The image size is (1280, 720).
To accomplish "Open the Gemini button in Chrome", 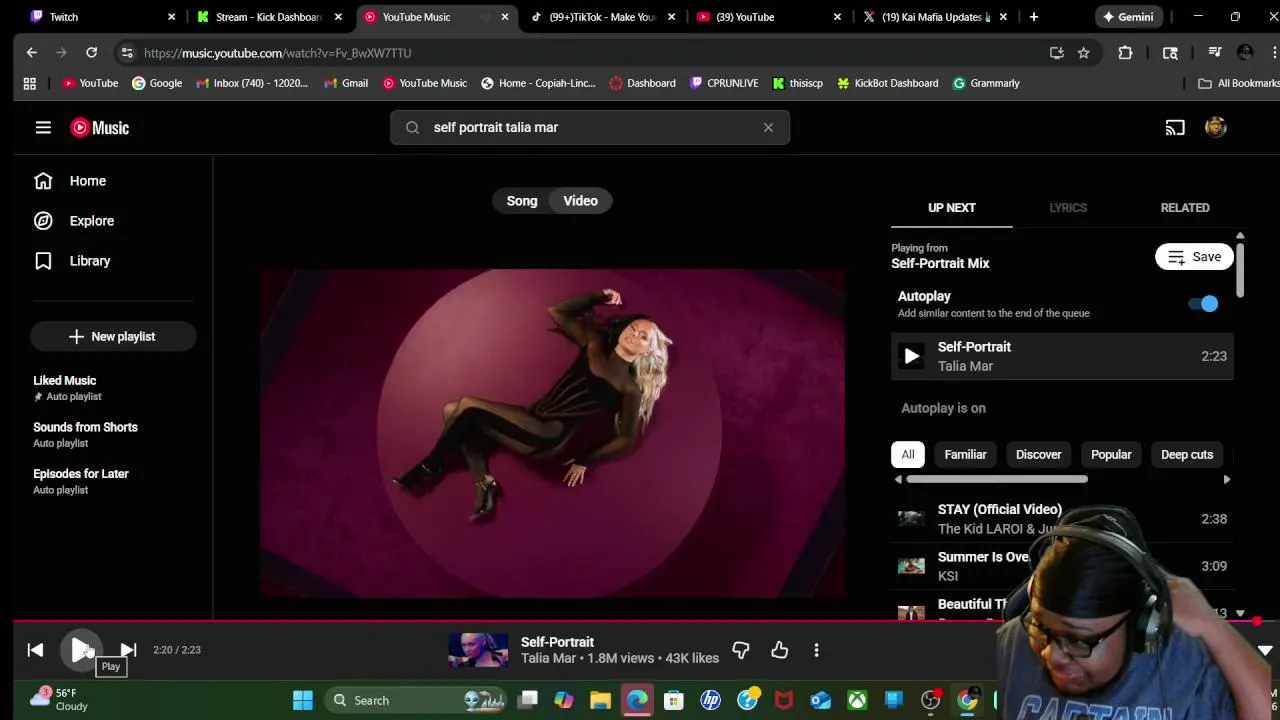I will pos(1128,17).
